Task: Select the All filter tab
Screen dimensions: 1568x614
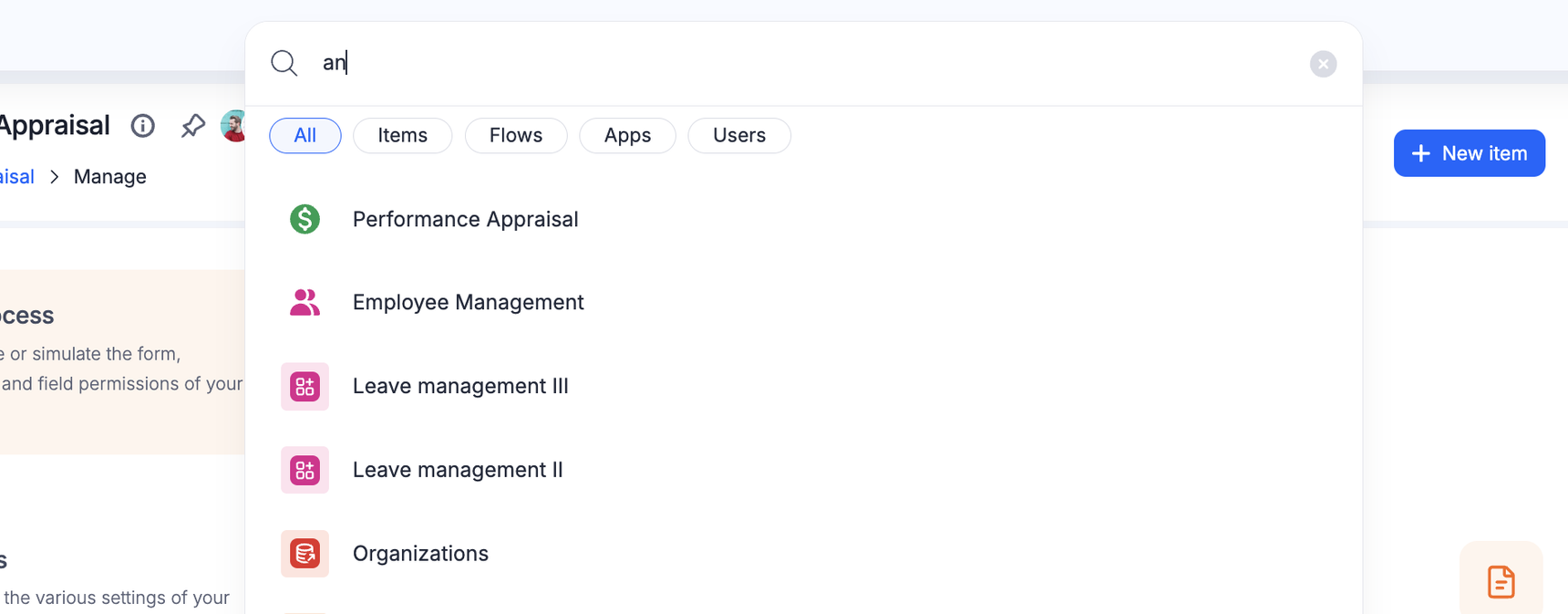Action: (304, 136)
